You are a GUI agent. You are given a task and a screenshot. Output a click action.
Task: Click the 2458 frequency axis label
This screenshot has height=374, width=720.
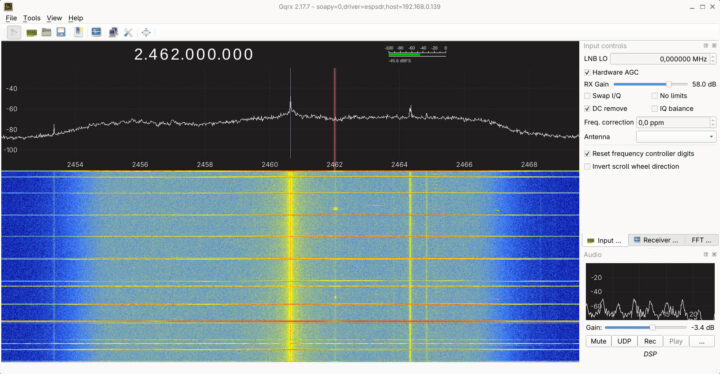click(205, 164)
